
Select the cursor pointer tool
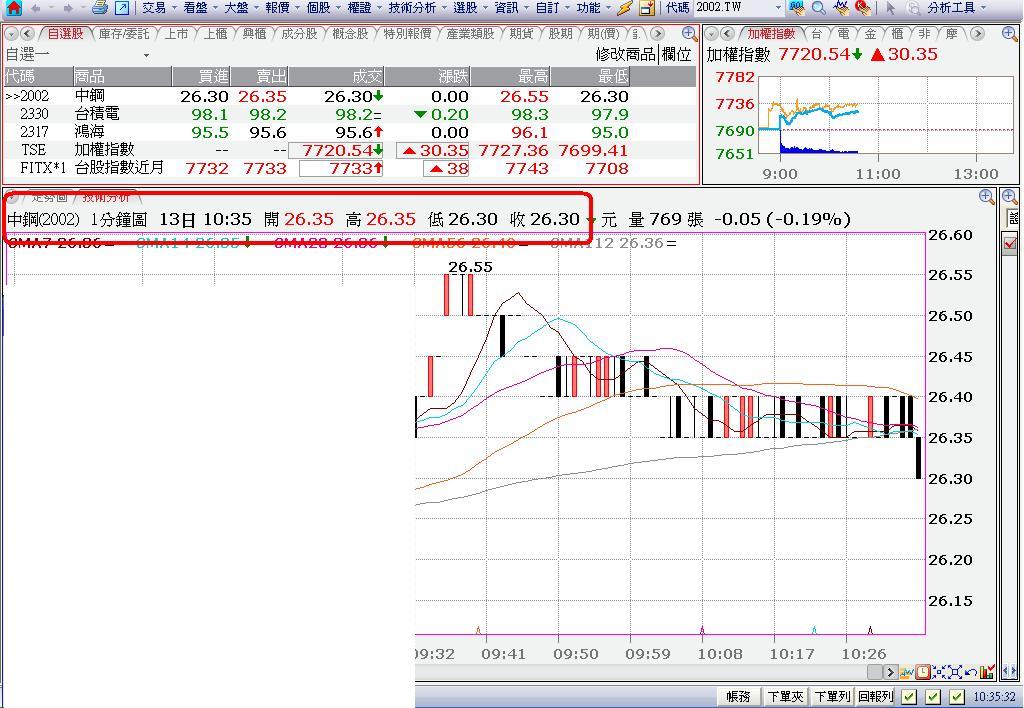[x=890, y=8]
